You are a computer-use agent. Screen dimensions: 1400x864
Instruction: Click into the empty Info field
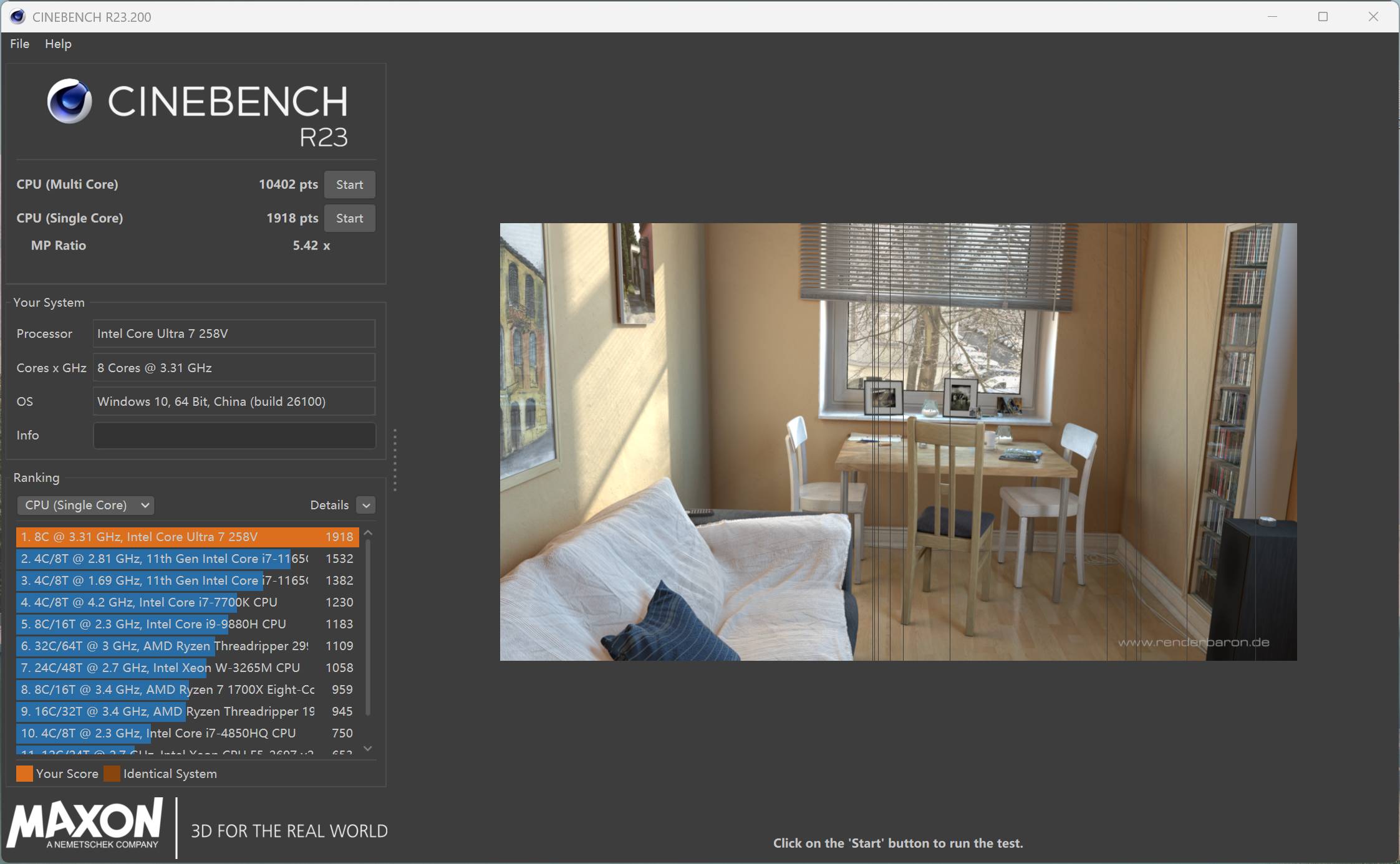click(234, 435)
